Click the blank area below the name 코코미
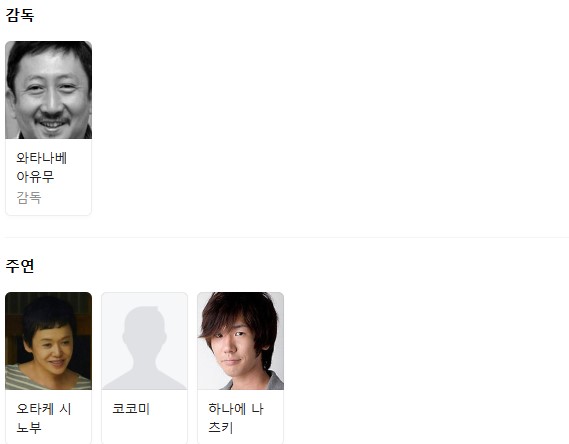The height and width of the screenshot is (444, 569). point(144,430)
